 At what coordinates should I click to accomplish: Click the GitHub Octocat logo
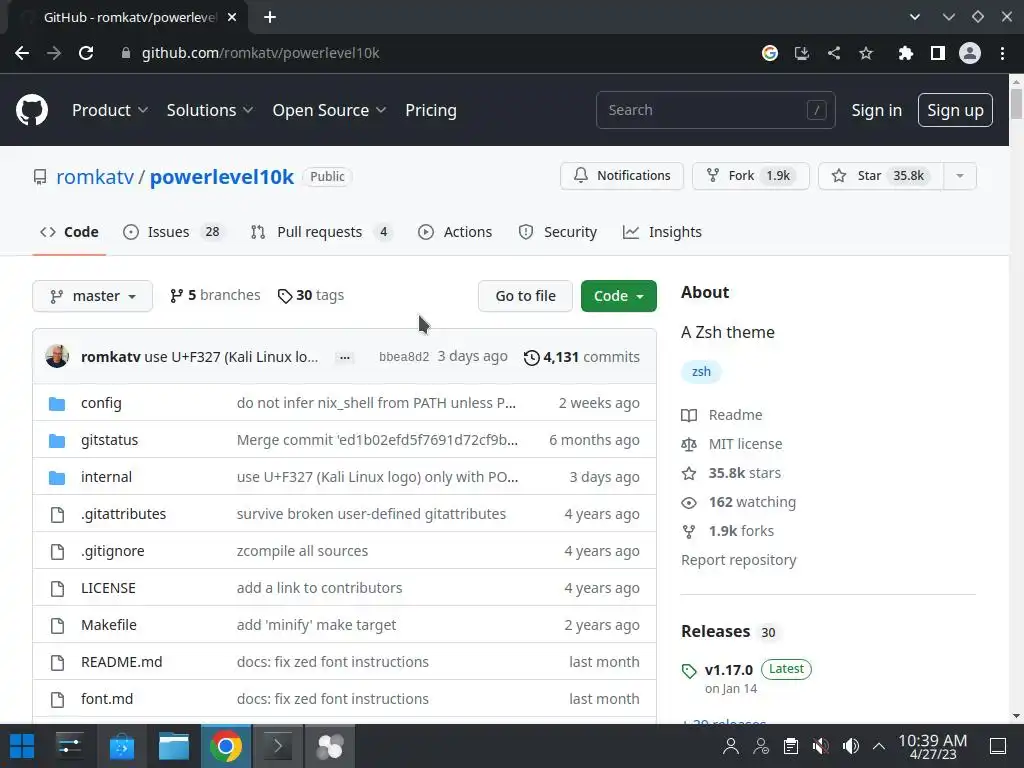pos(32,110)
